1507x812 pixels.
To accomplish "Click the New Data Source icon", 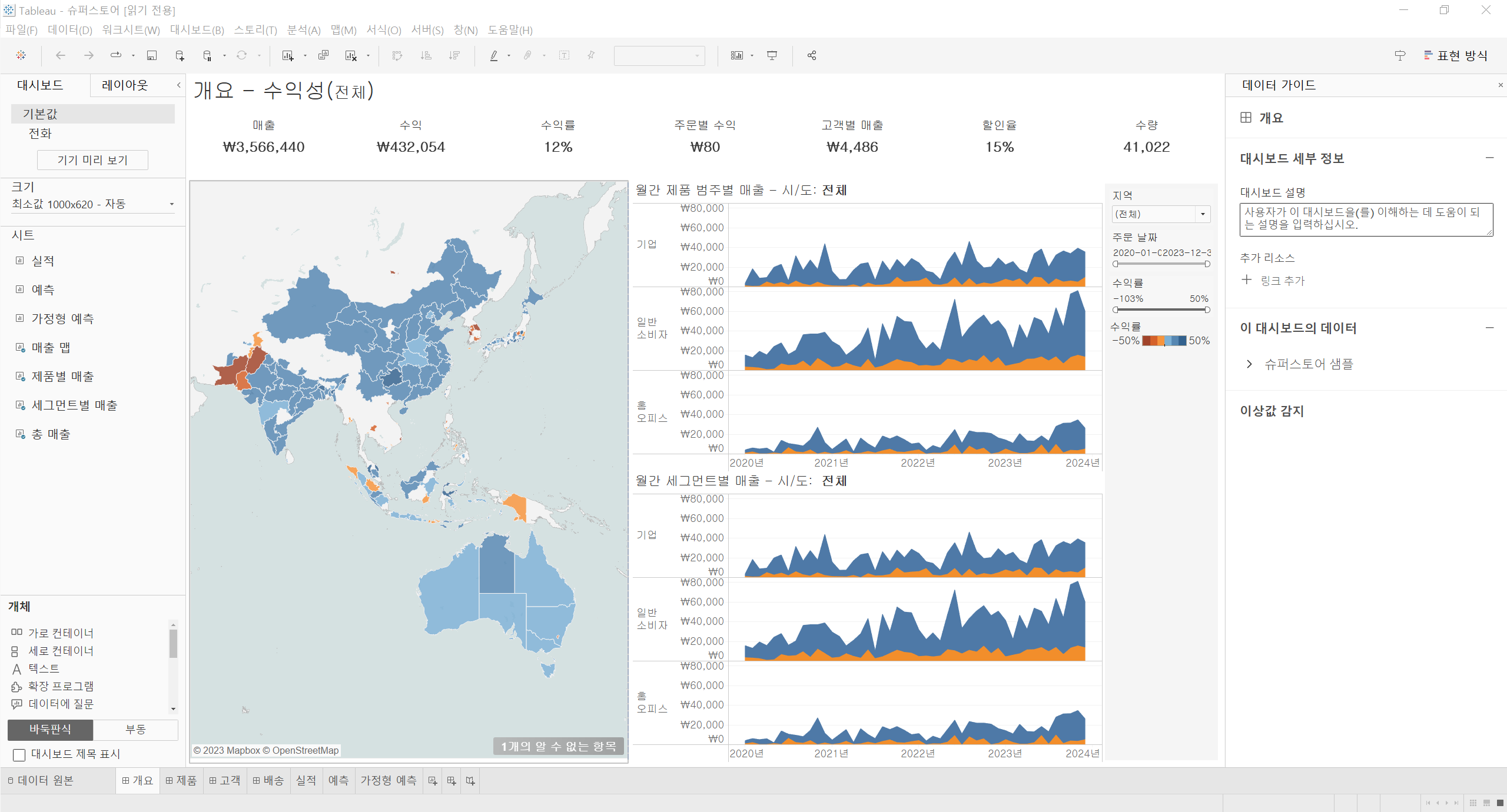I will click(180, 55).
